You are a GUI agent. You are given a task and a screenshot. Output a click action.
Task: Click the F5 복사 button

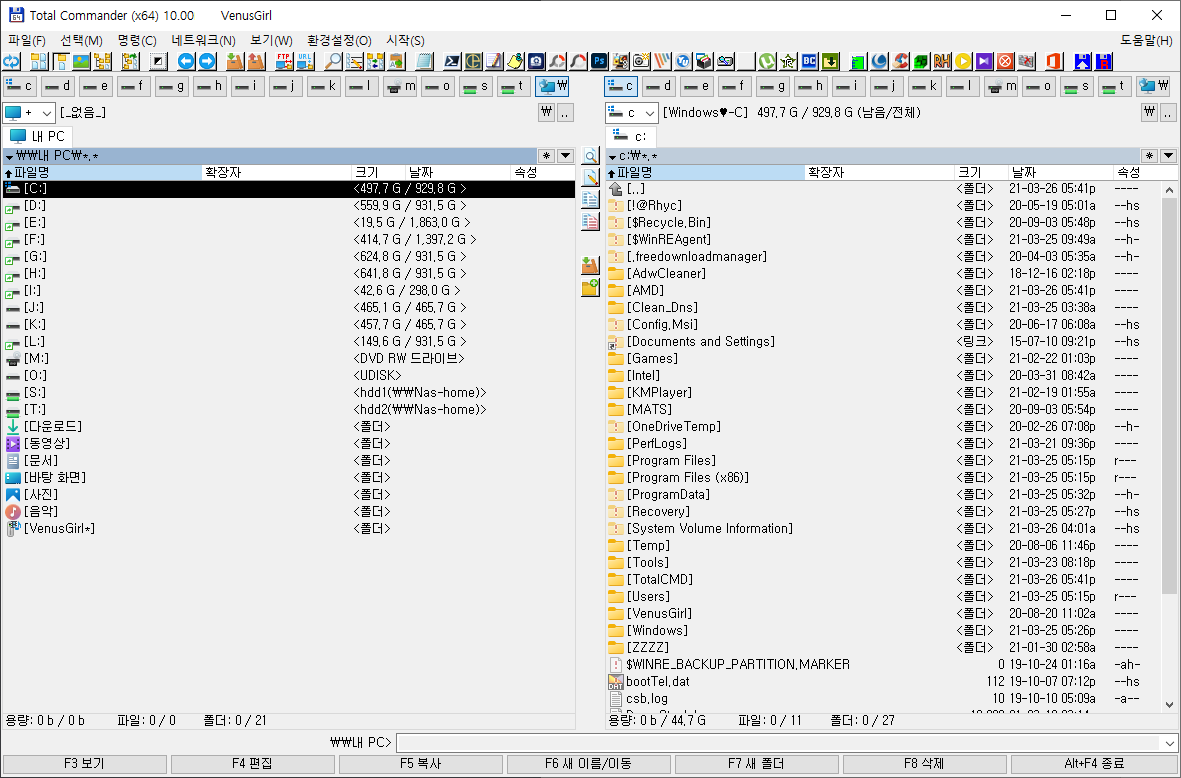coord(420,764)
